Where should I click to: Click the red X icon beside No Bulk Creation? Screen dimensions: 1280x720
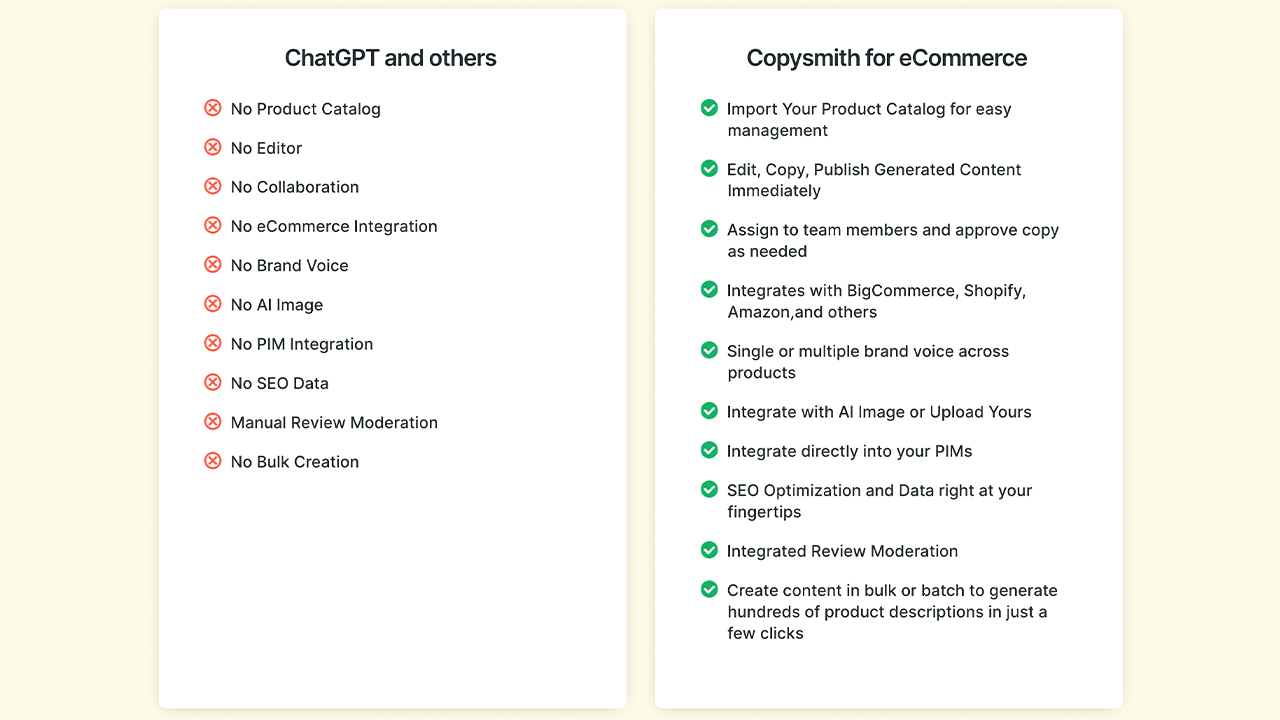(x=212, y=461)
